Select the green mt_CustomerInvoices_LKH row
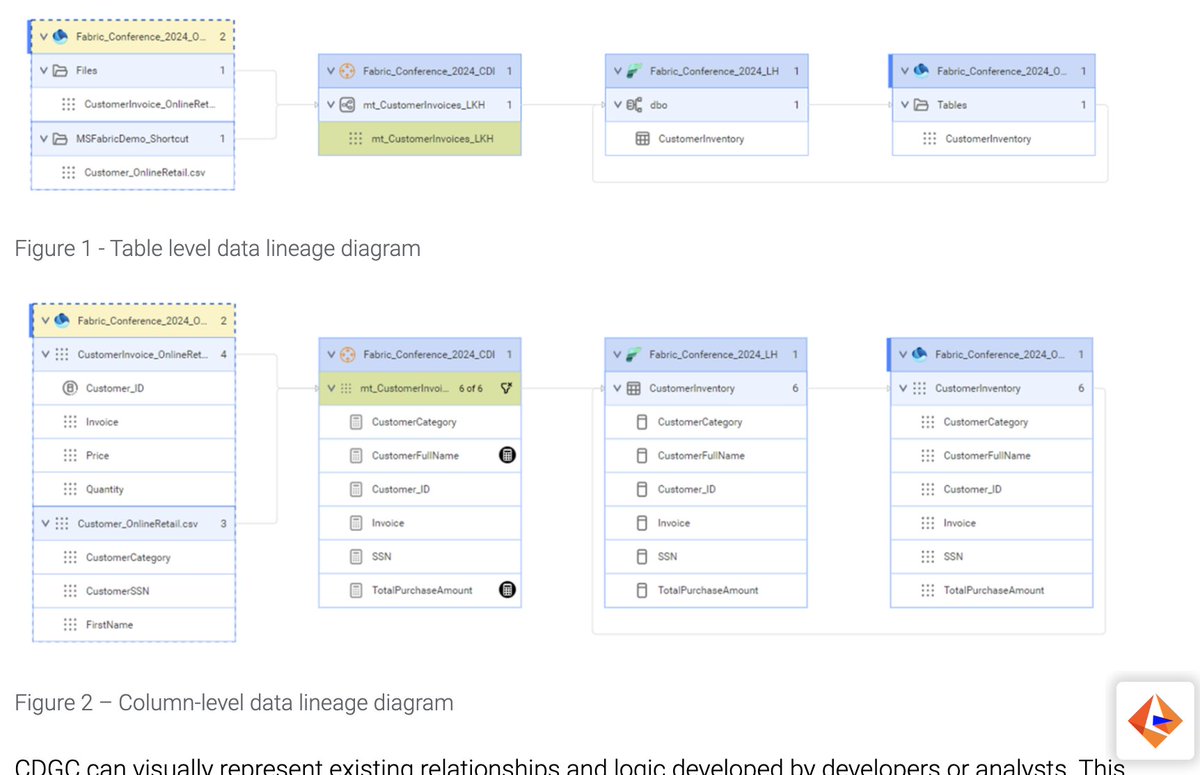1200x775 pixels. [420, 139]
